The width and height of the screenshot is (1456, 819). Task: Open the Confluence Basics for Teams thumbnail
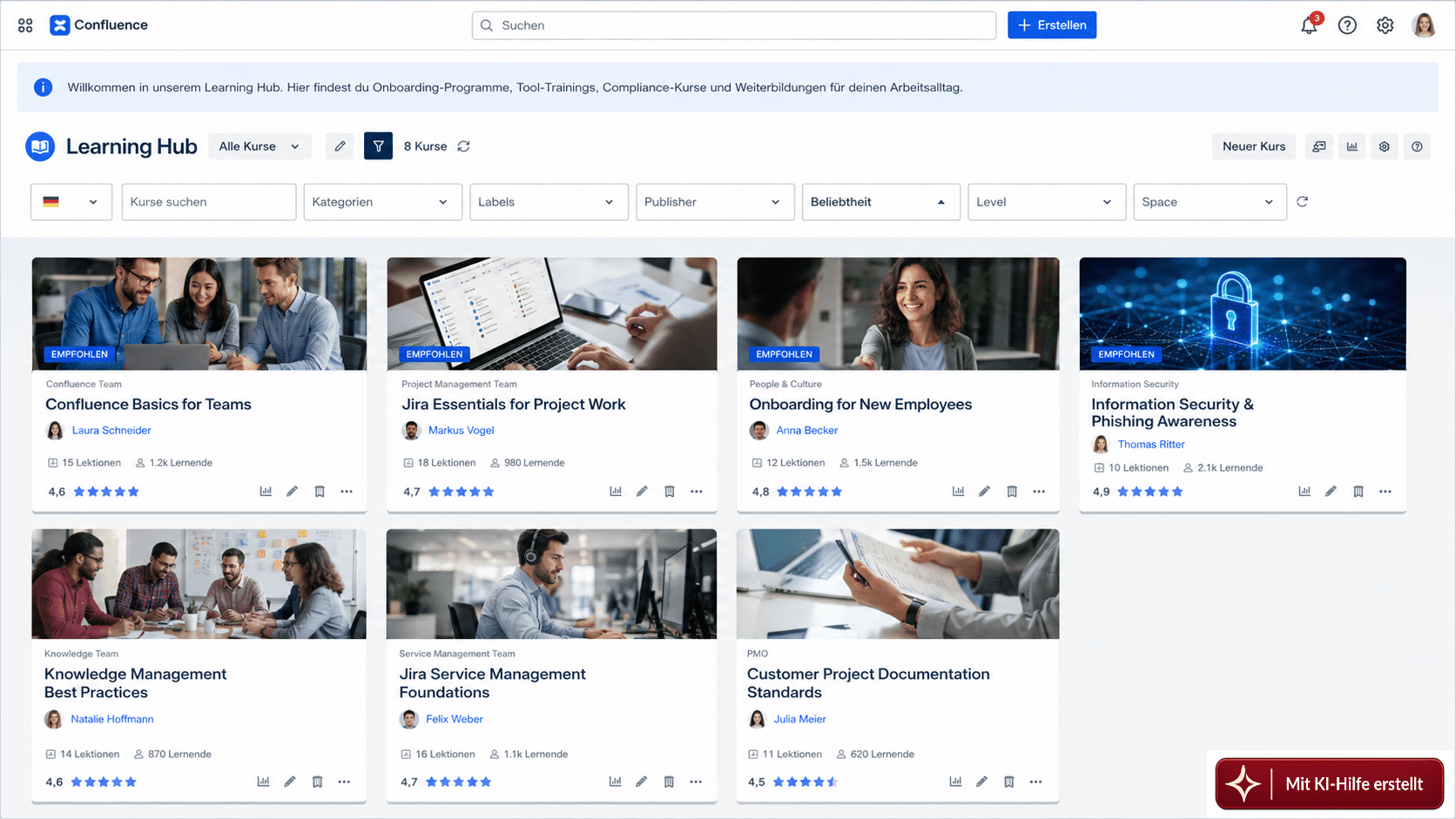click(x=199, y=313)
